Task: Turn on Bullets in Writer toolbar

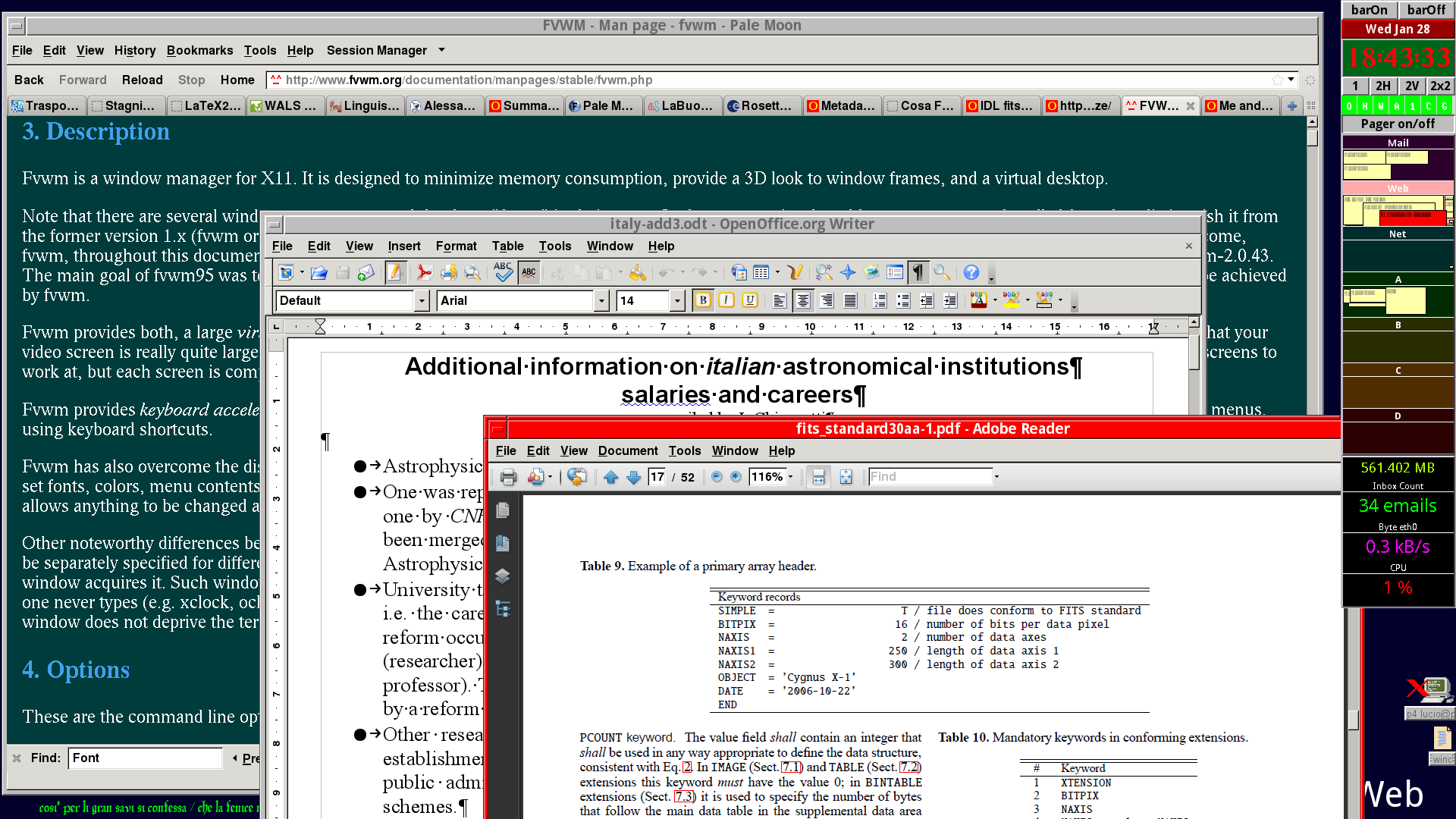Action: [903, 301]
